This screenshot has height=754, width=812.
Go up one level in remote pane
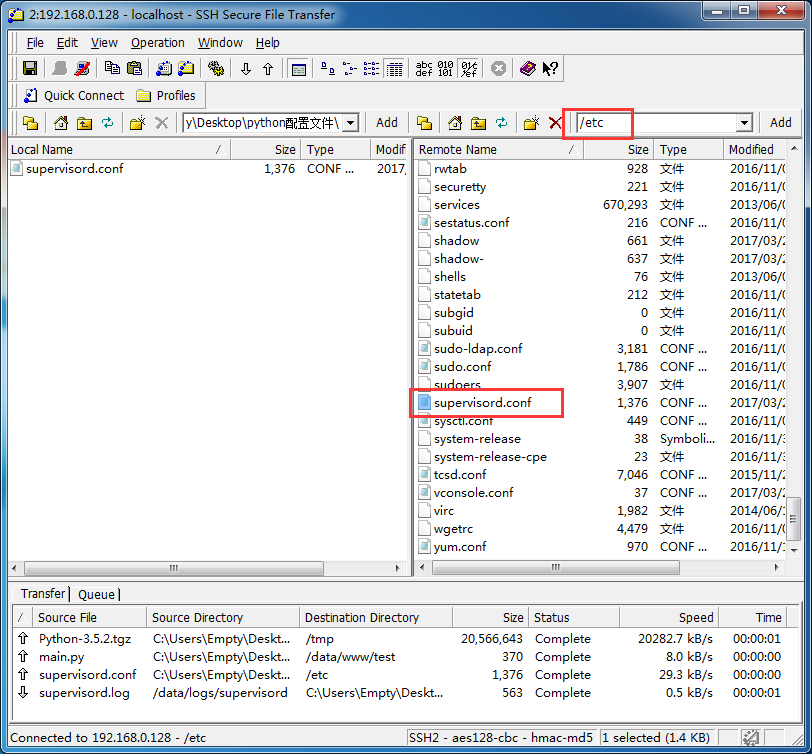point(478,123)
